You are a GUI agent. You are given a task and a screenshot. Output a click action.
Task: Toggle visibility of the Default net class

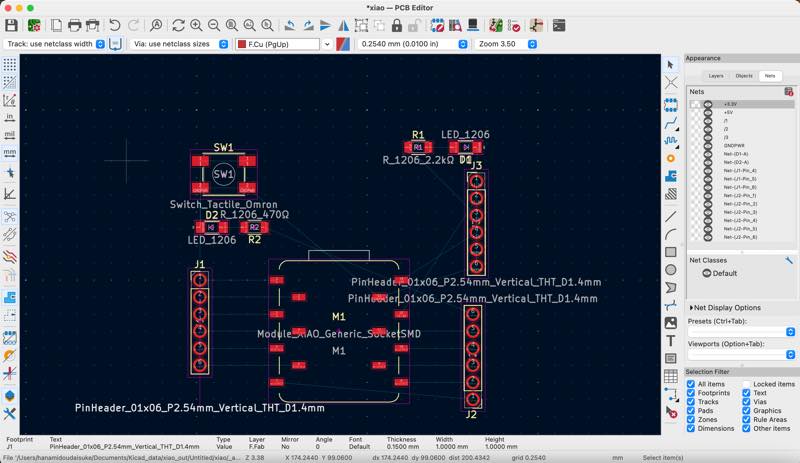click(x=707, y=273)
